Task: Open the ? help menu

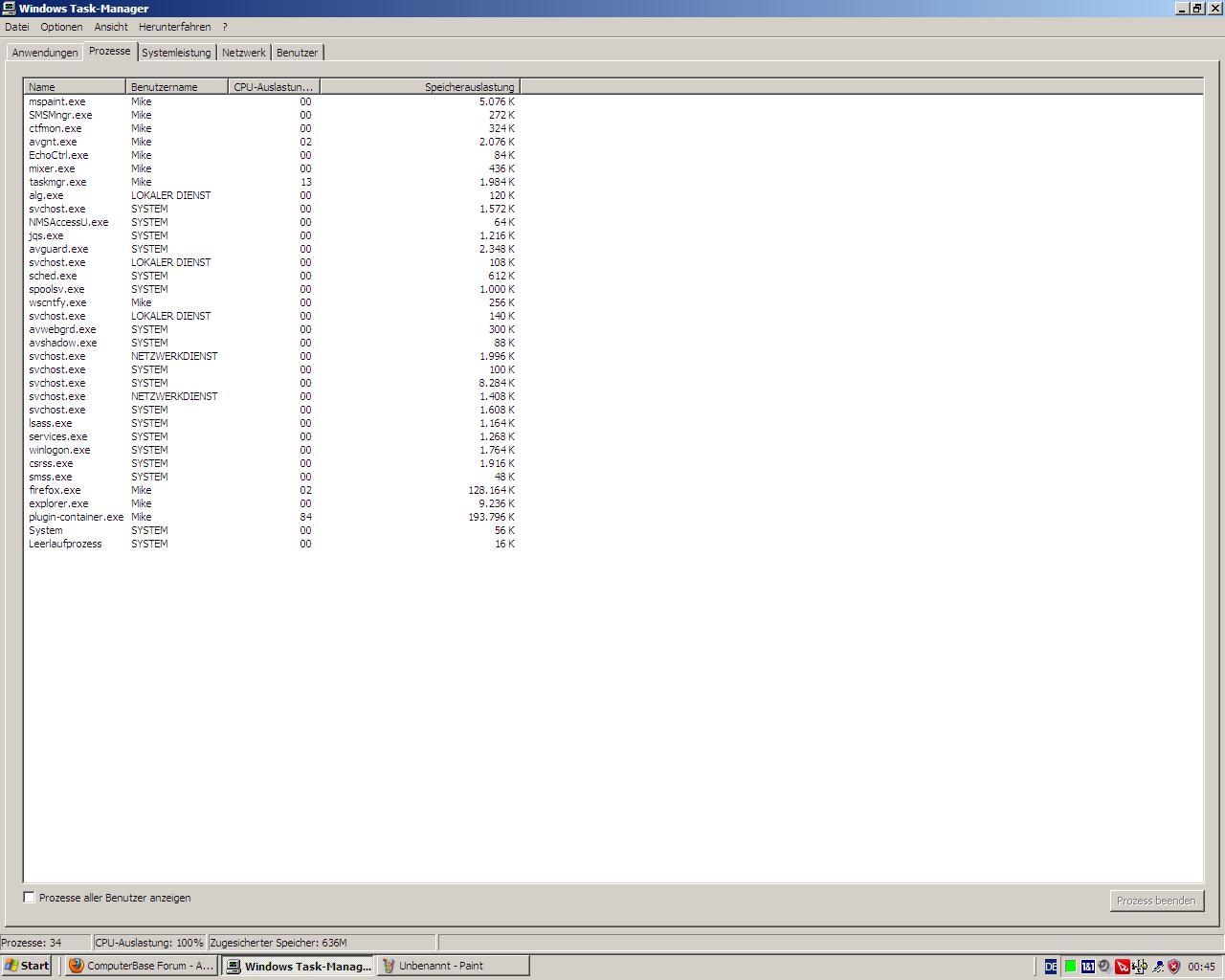Action: (225, 27)
